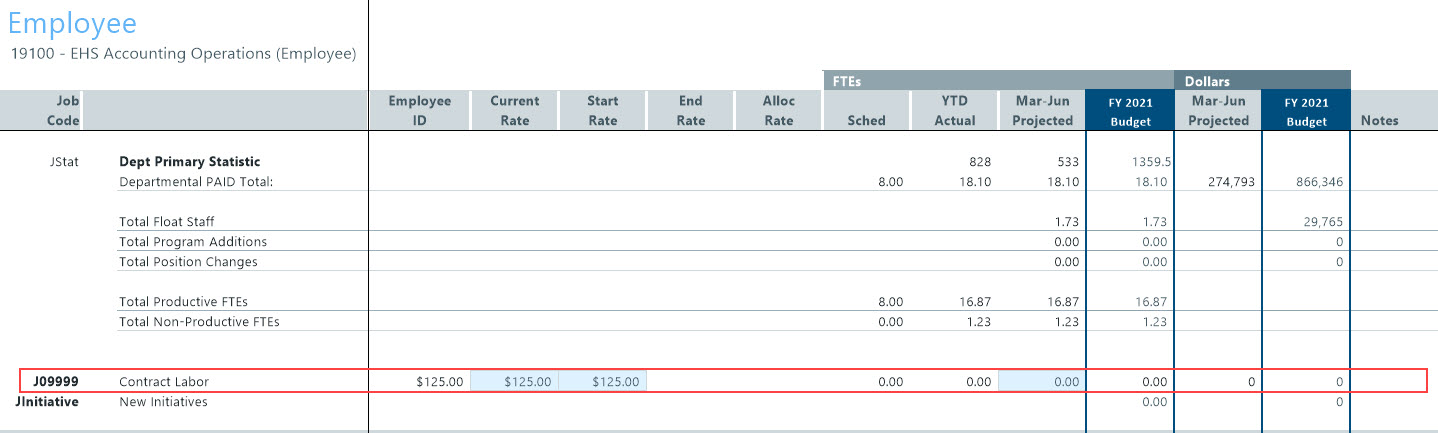Click the Sched column header
Image resolution: width=1438 pixels, height=433 pixels.
[x=866, y=120]
